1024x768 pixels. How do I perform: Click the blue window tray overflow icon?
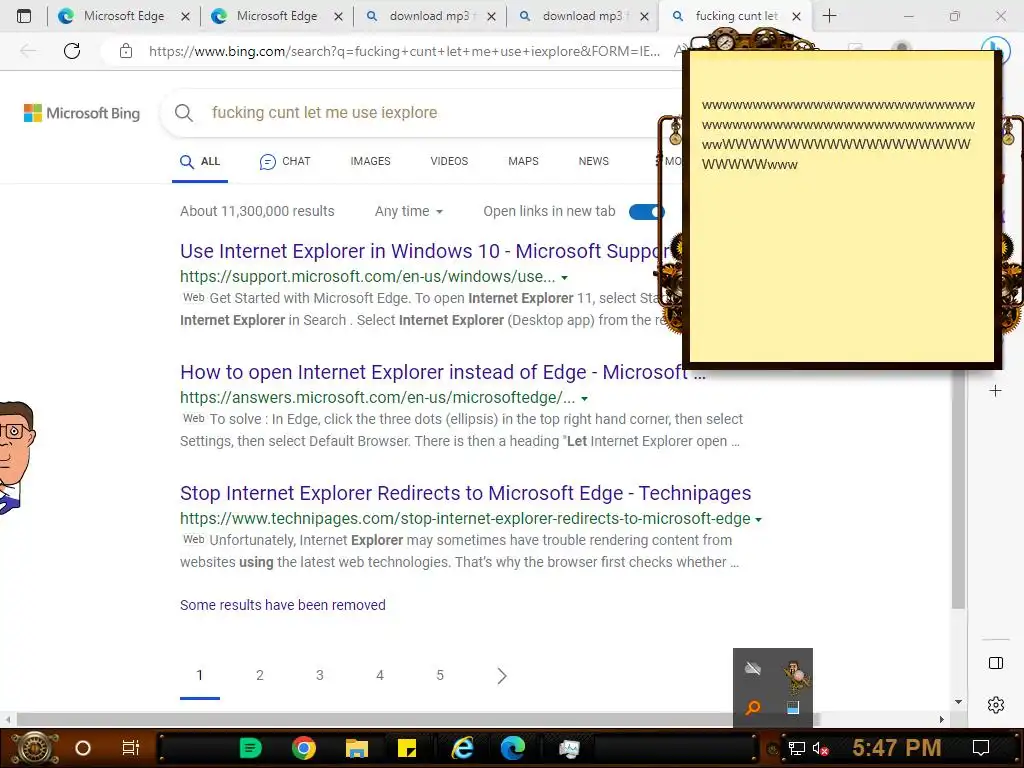793,708
